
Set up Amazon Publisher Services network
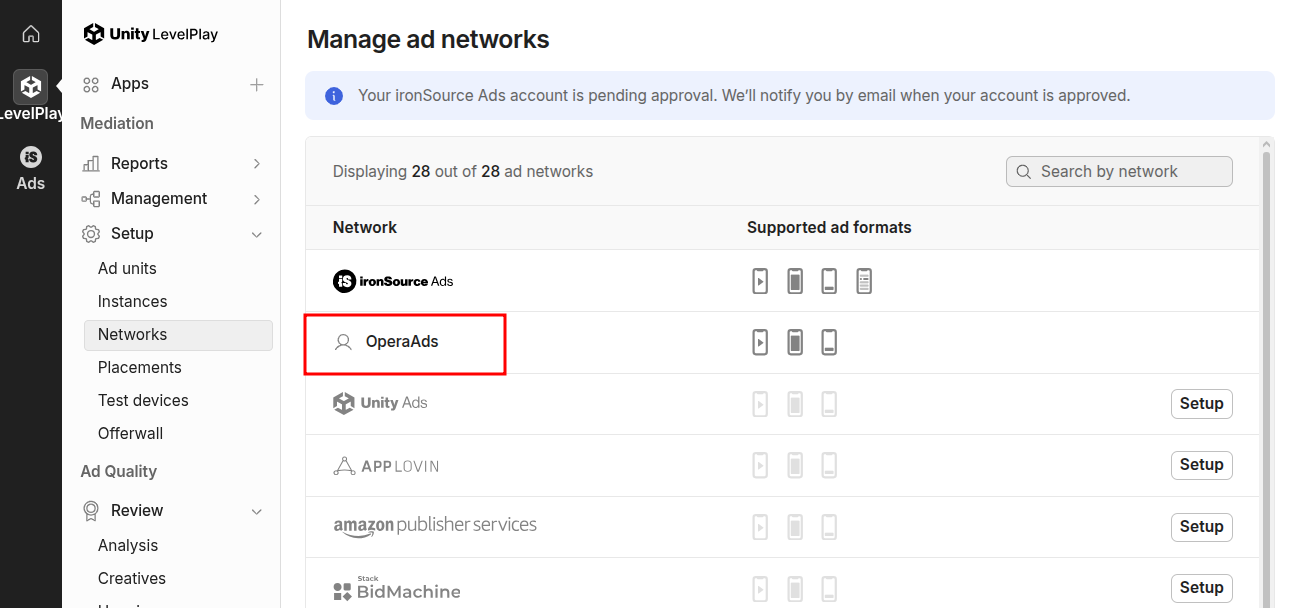pos(1201,527)
